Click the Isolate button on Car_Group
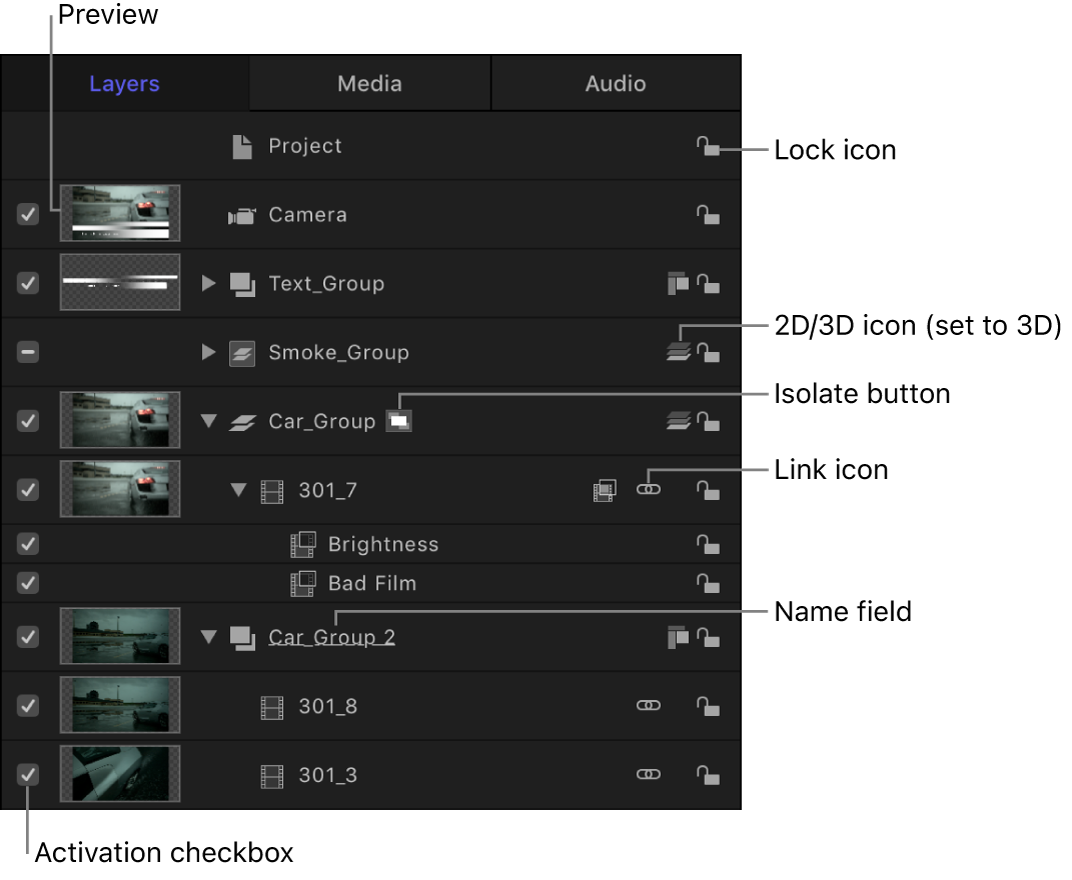The image size is (1072, 880). click(x=399, y=420)
